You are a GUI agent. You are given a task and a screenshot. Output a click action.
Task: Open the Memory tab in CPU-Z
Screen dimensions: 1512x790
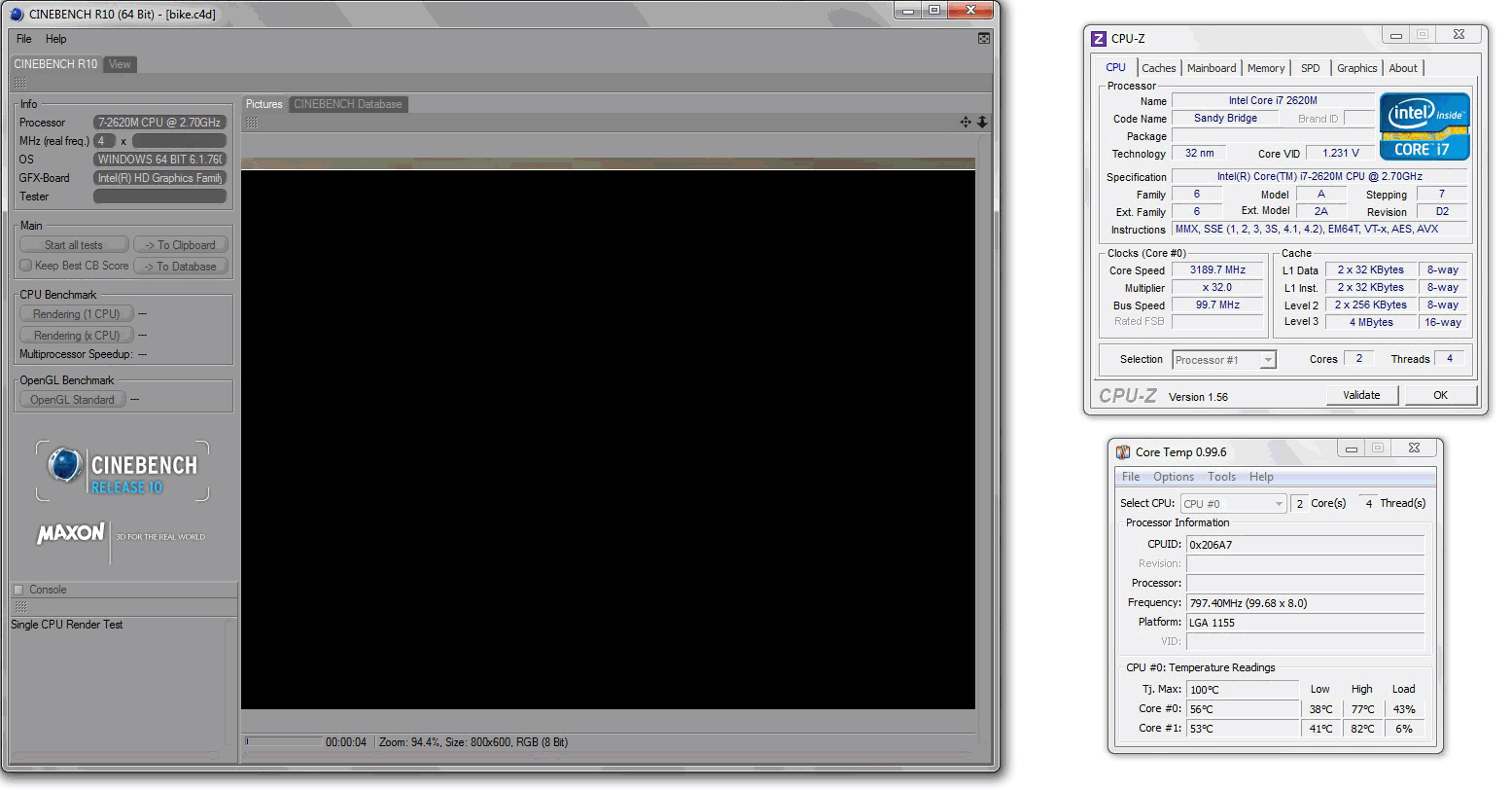click(x=1266, y=68)
